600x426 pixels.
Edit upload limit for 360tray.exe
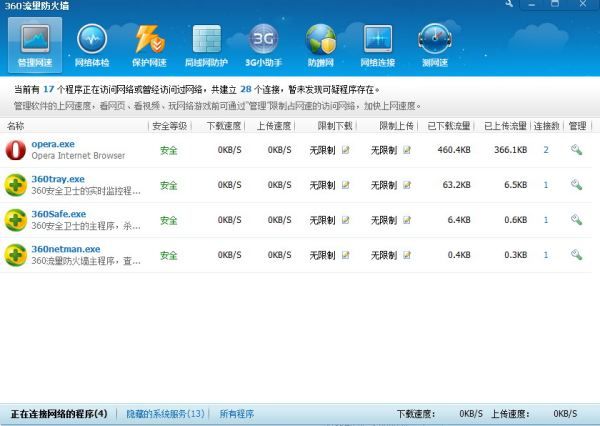coord(407,185)
